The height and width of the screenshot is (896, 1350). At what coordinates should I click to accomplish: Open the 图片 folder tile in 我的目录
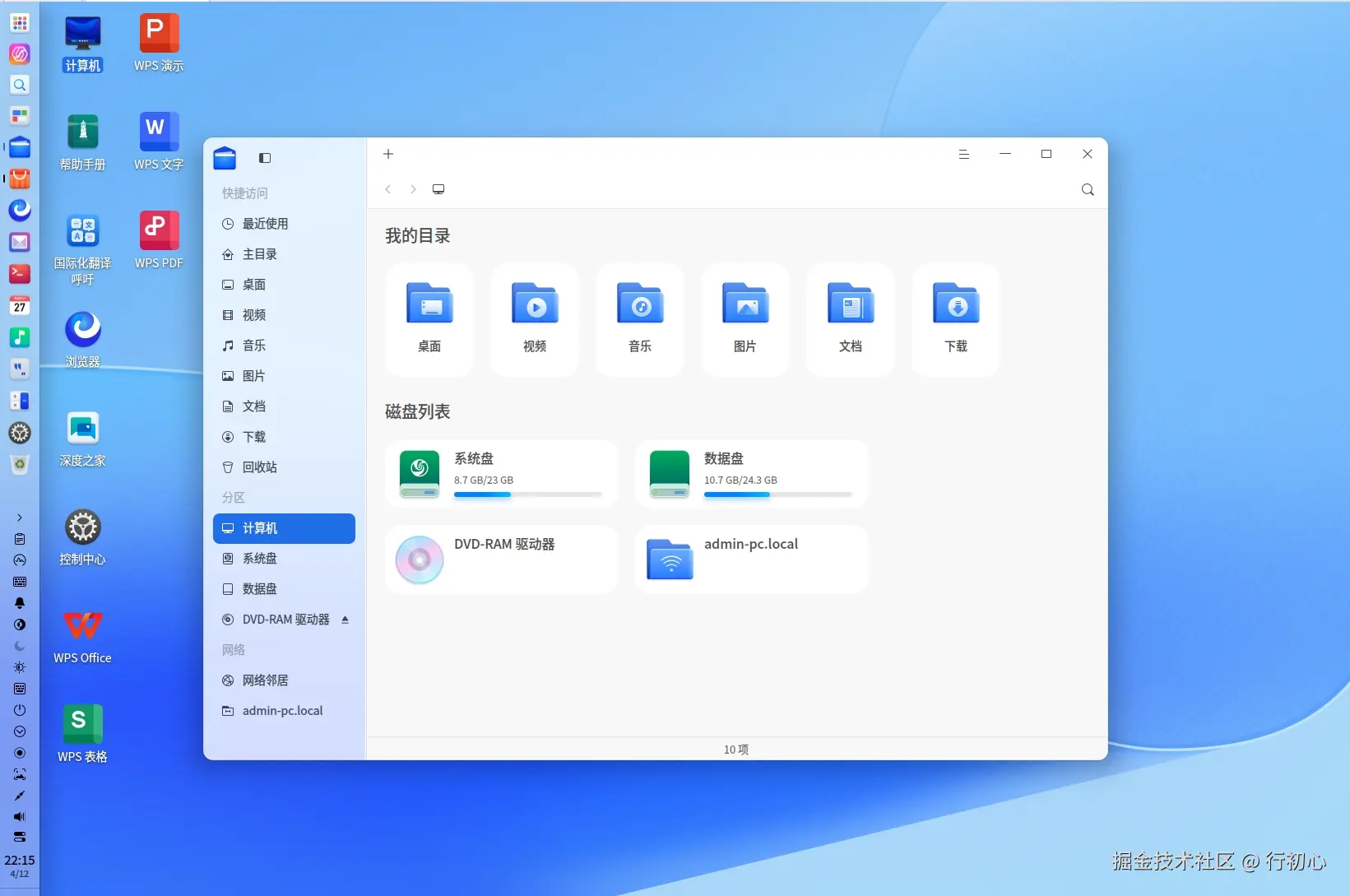[745, 319]
